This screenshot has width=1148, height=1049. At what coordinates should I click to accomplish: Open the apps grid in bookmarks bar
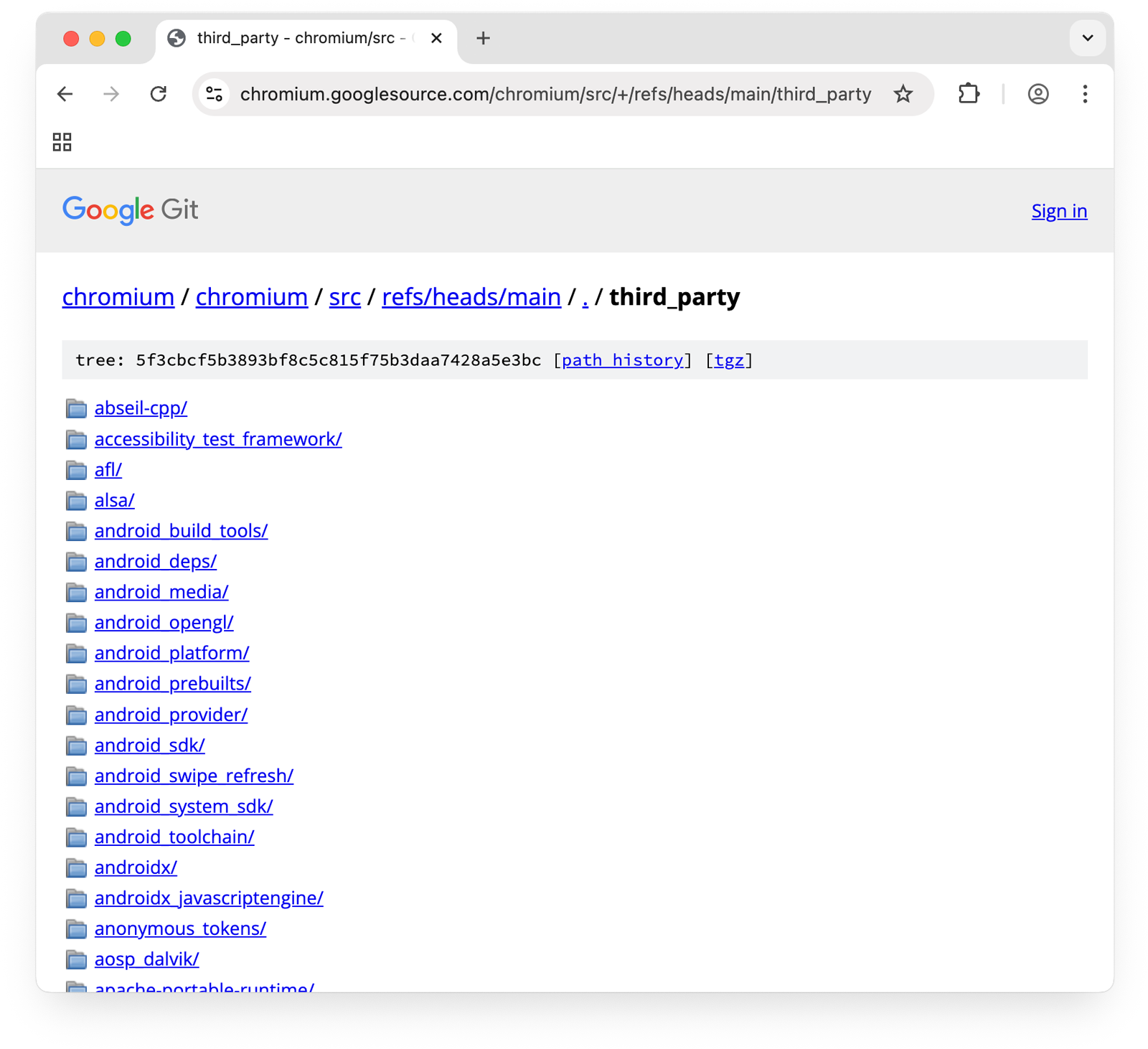click(x=62, y=142)
